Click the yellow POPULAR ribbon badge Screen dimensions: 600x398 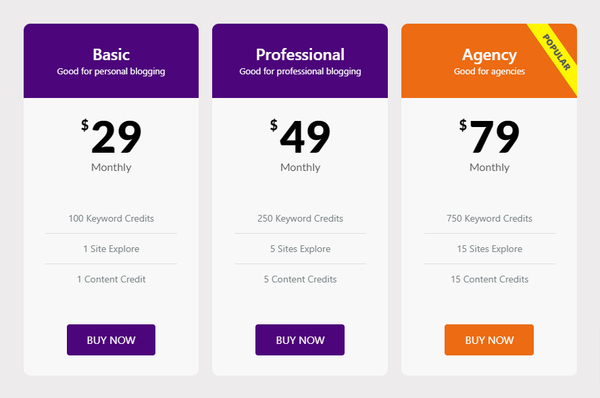pyautogui.click(x=557, y=53)
